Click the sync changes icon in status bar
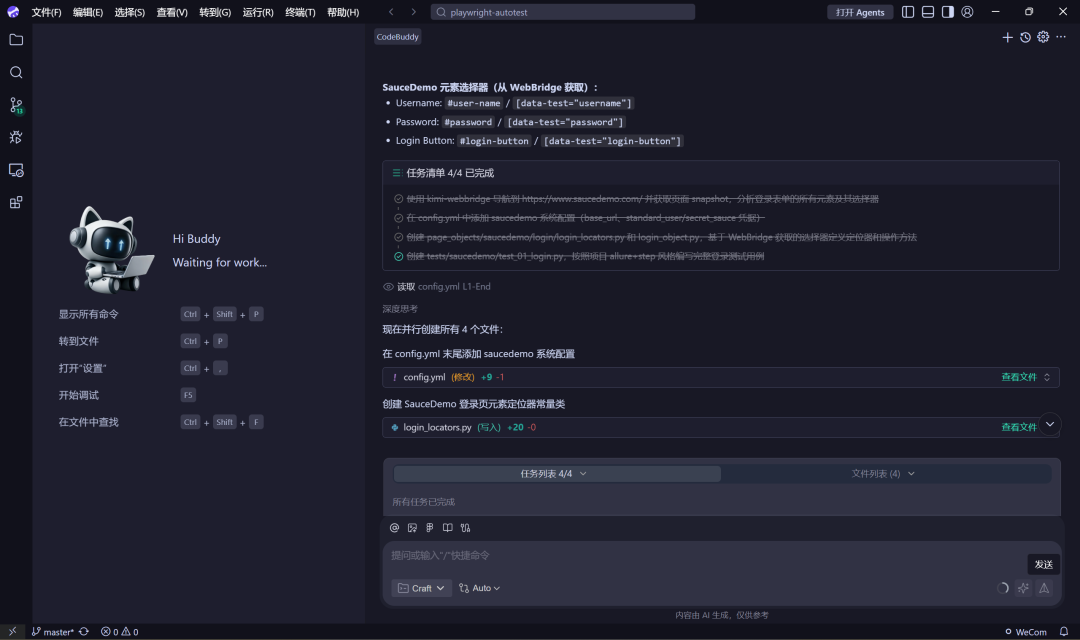The image size is (1080, 640). [x=83, y=631]
